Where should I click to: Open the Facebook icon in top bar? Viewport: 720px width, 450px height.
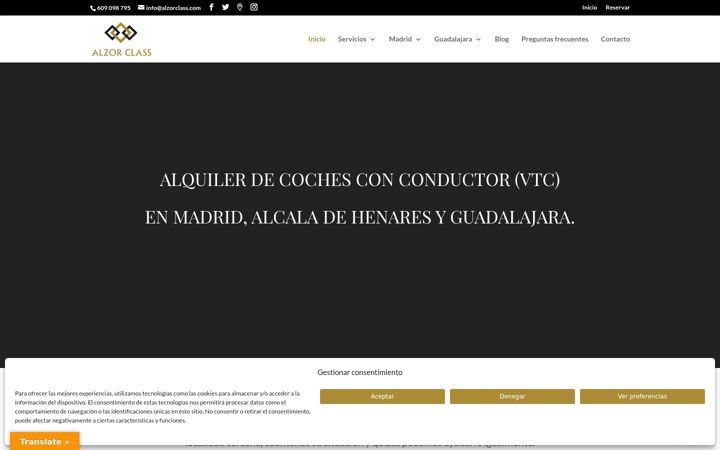[211, 7]
